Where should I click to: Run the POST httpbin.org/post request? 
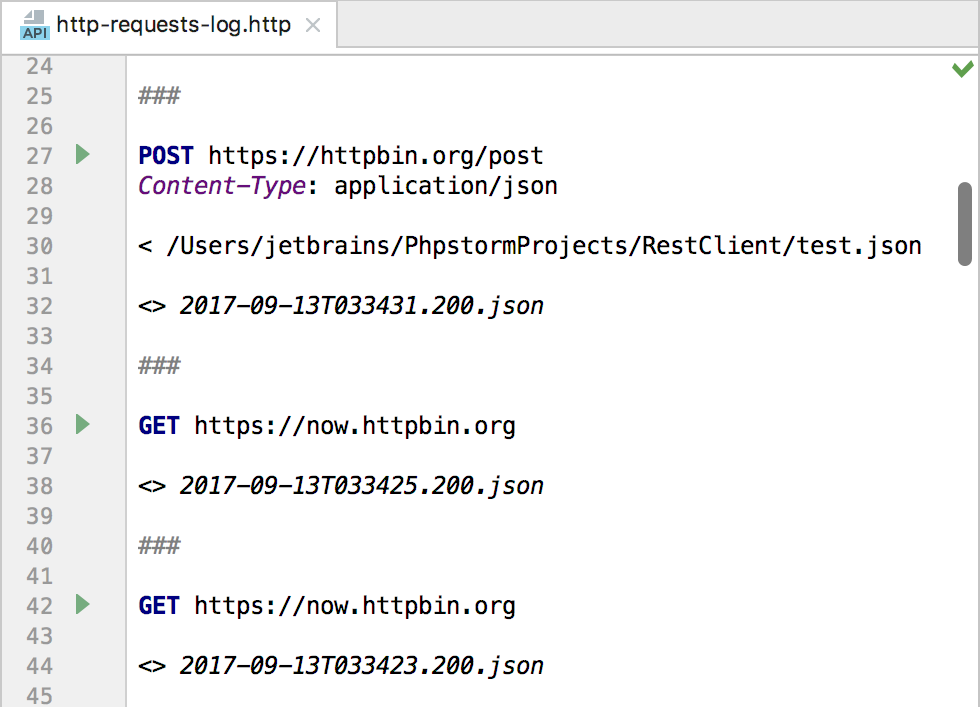point(82,154)
